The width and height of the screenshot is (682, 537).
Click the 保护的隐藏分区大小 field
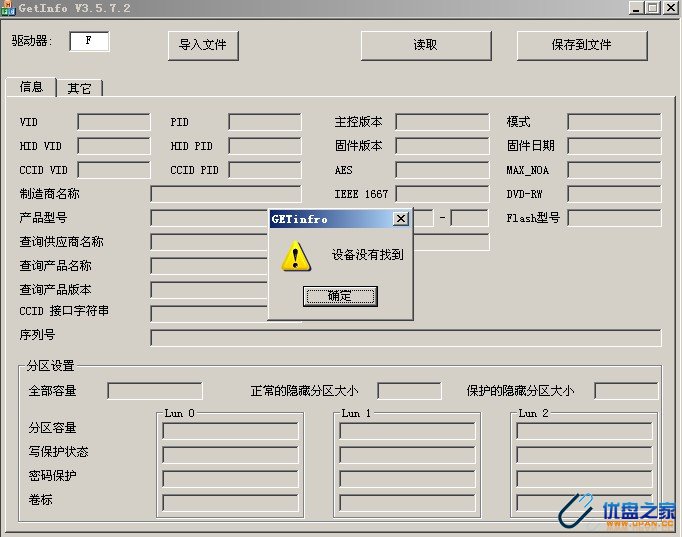[626, 391]
